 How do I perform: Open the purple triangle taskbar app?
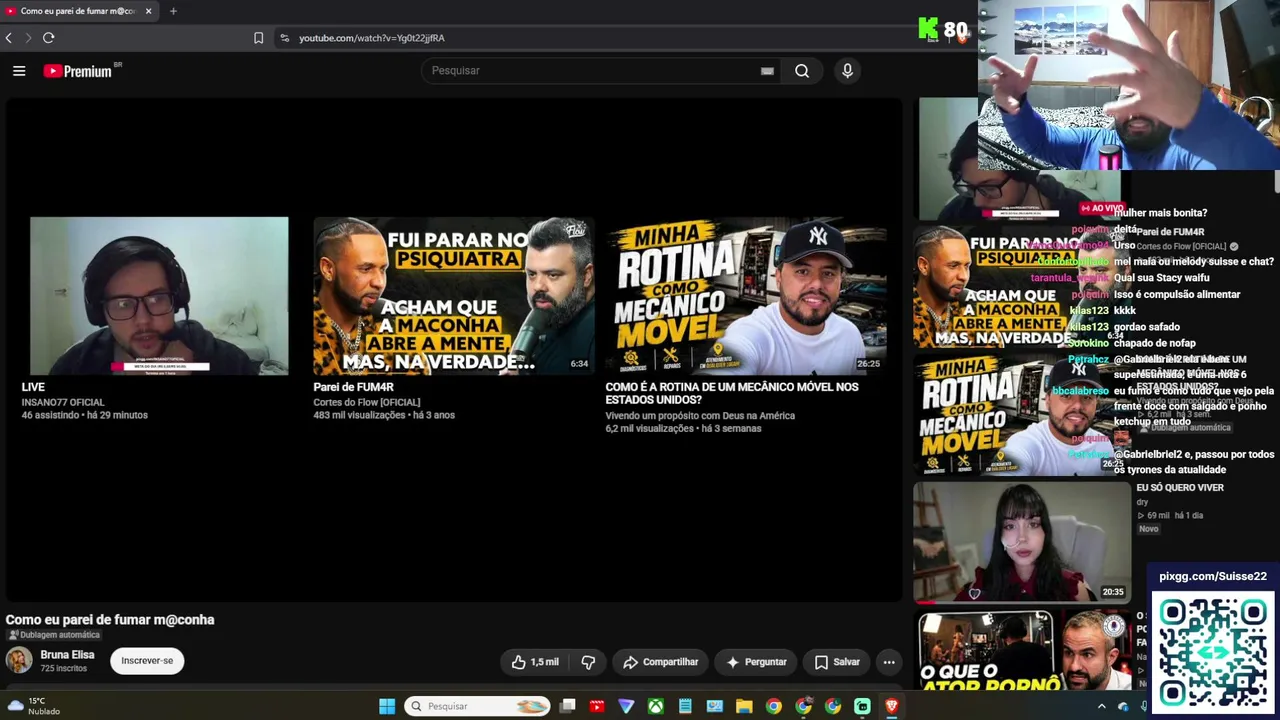click(626, 706)
